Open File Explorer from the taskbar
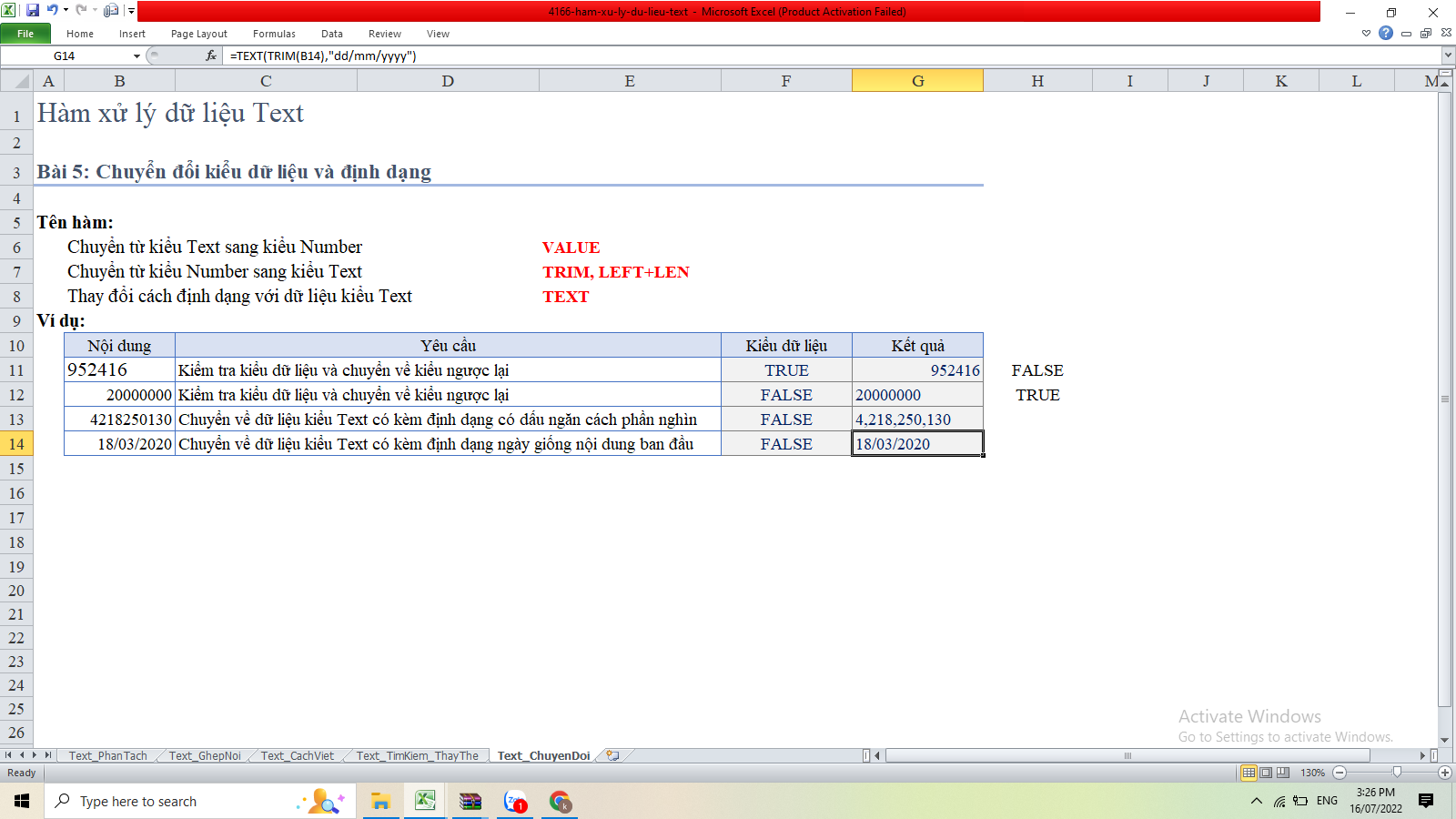 pos(380,802)
